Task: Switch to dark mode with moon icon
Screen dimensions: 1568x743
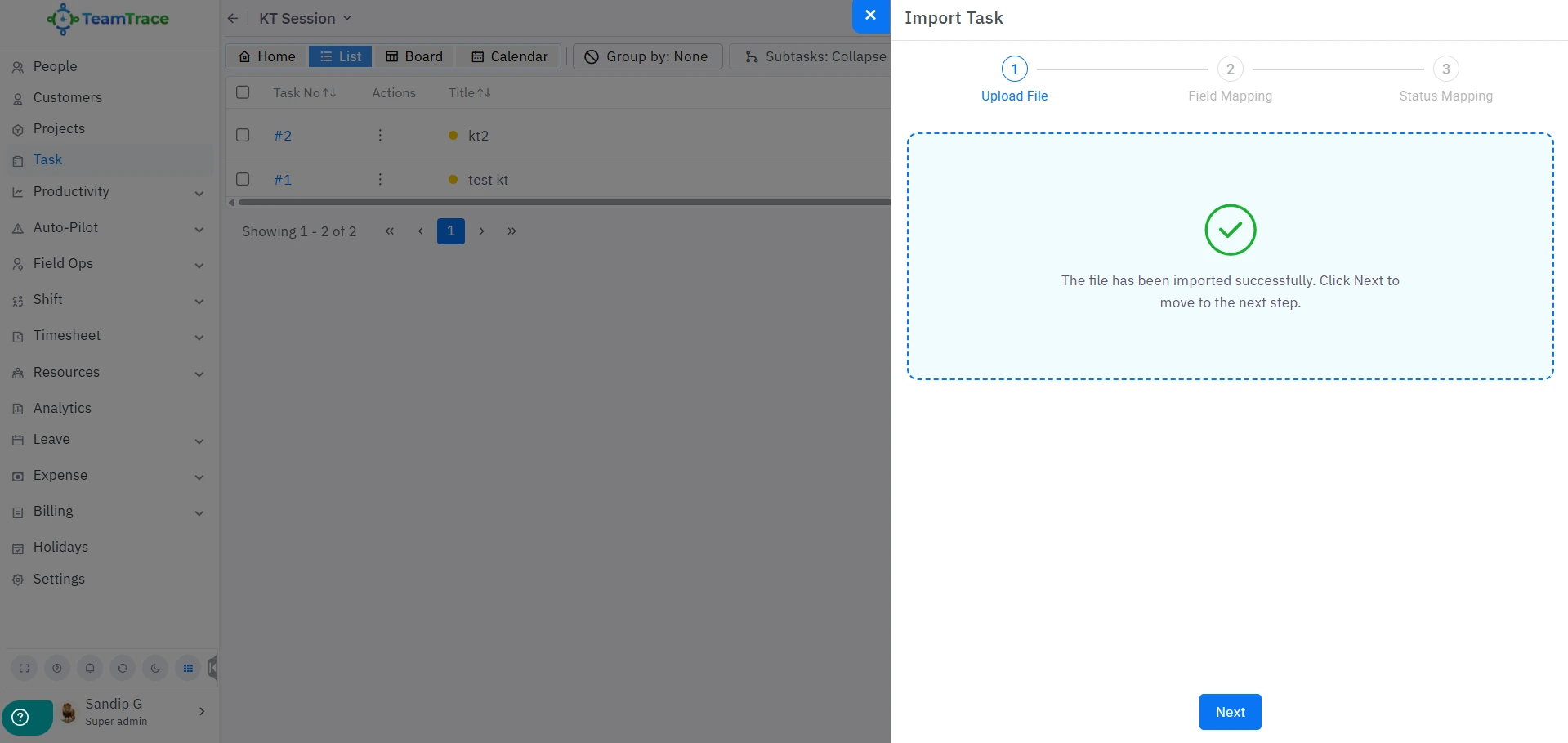Action: pos(155,668)
